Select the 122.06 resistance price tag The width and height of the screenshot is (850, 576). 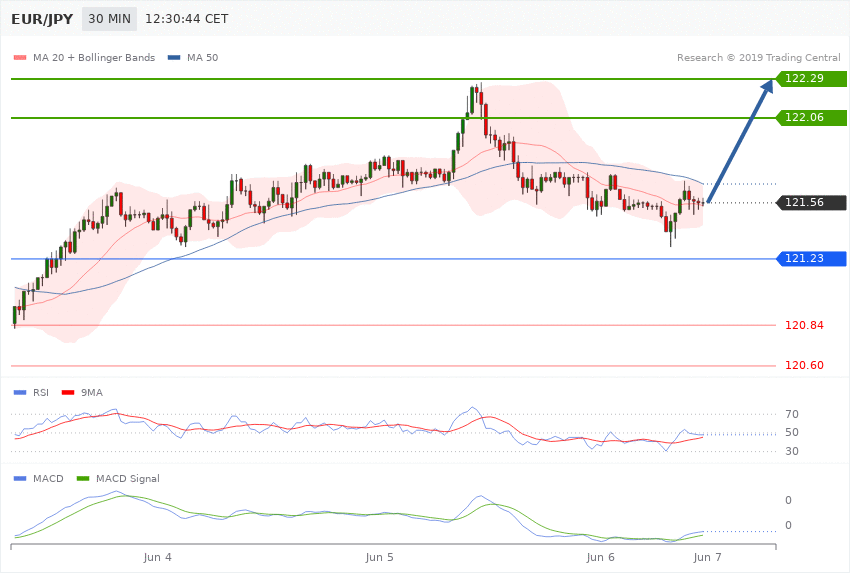point(811,118)
